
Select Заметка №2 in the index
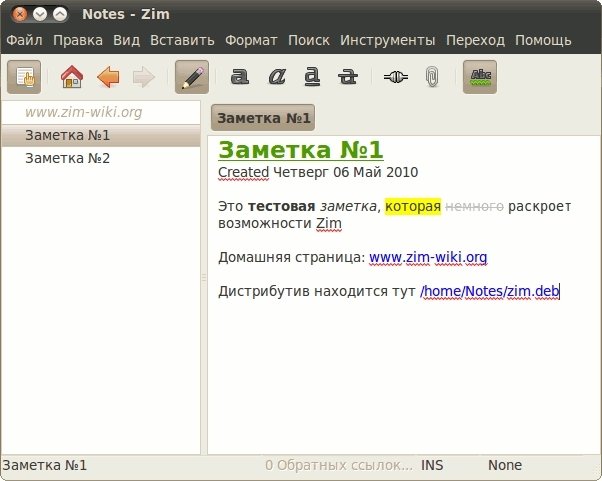[x=67, y=158]
